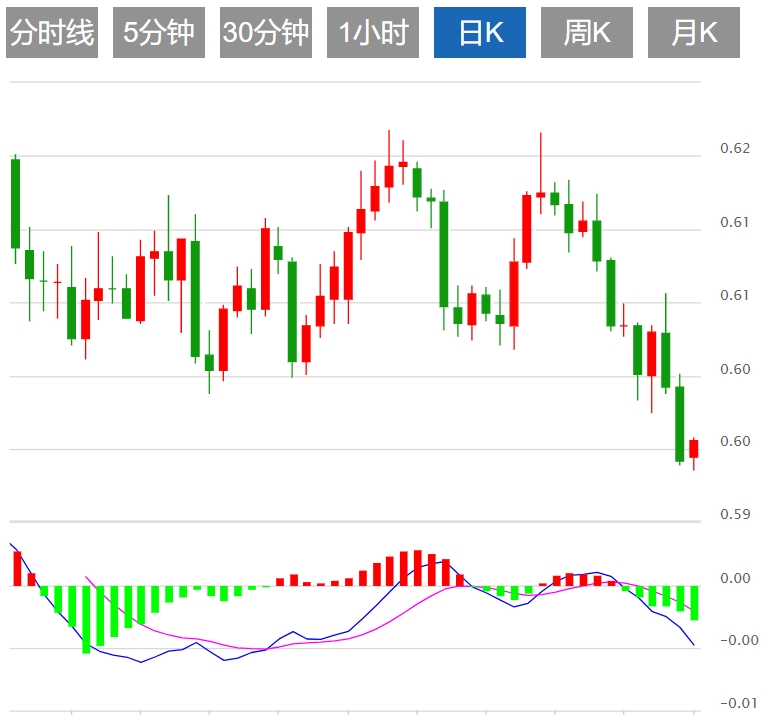
Task: Click the tallest red MACD histogram bar
Action: click(x=417, y=567)
